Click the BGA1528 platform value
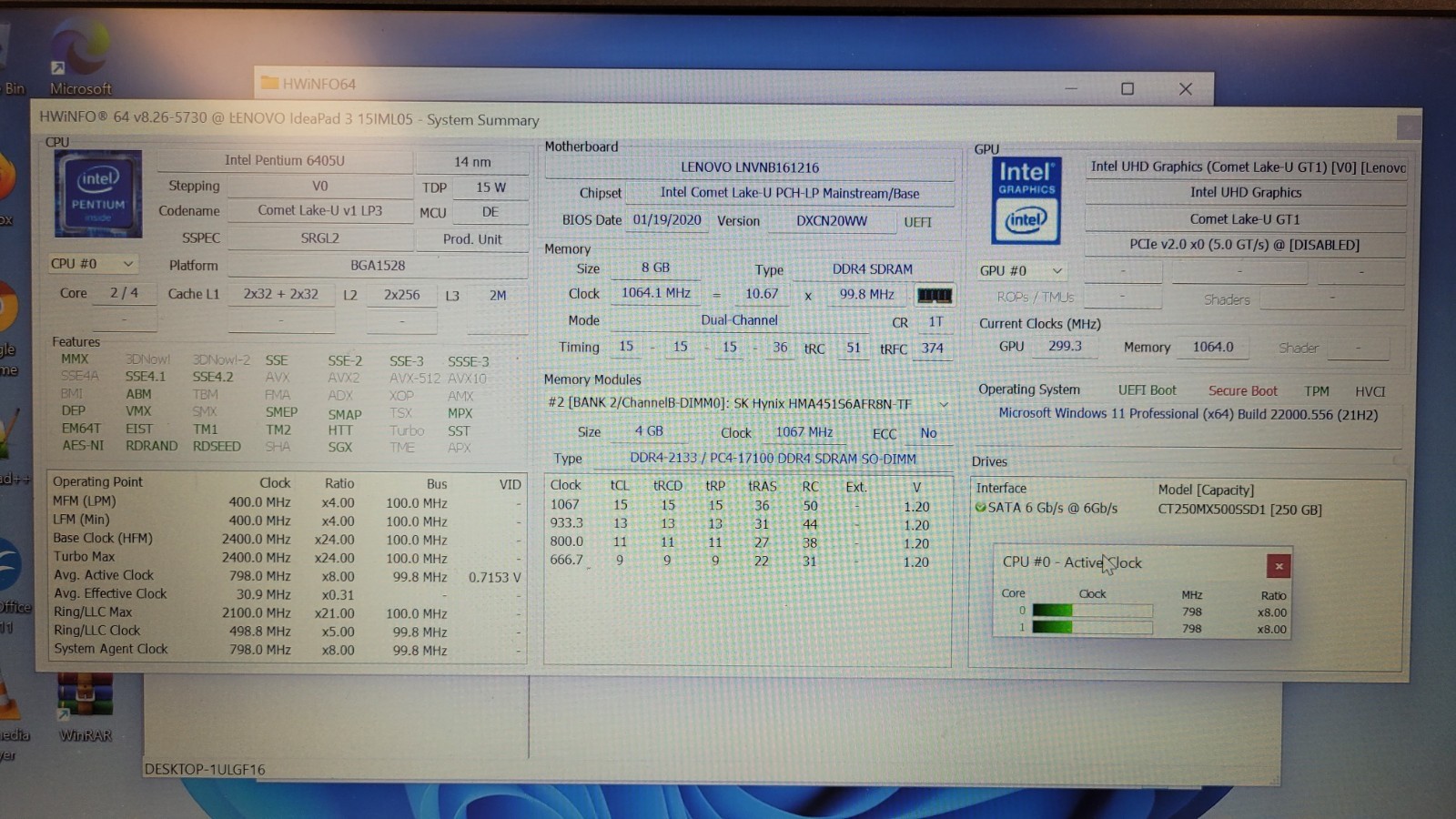This screenshot has width=1456, height=819. point(378,266)
